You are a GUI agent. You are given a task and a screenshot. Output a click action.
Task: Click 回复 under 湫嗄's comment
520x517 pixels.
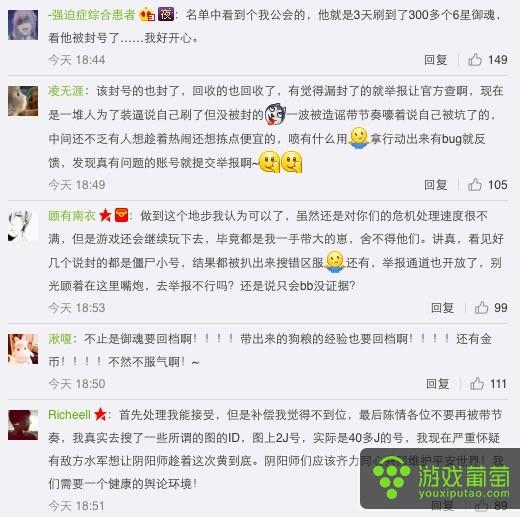(437, 384)
